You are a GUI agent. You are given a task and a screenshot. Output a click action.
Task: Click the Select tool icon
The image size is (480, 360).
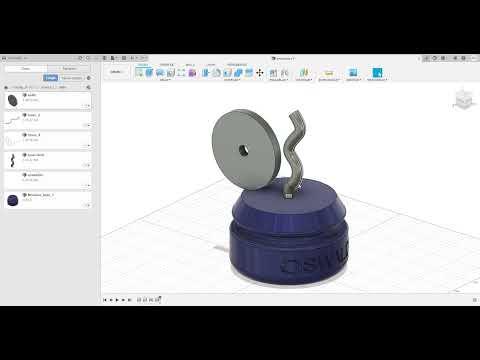(377, 72)
